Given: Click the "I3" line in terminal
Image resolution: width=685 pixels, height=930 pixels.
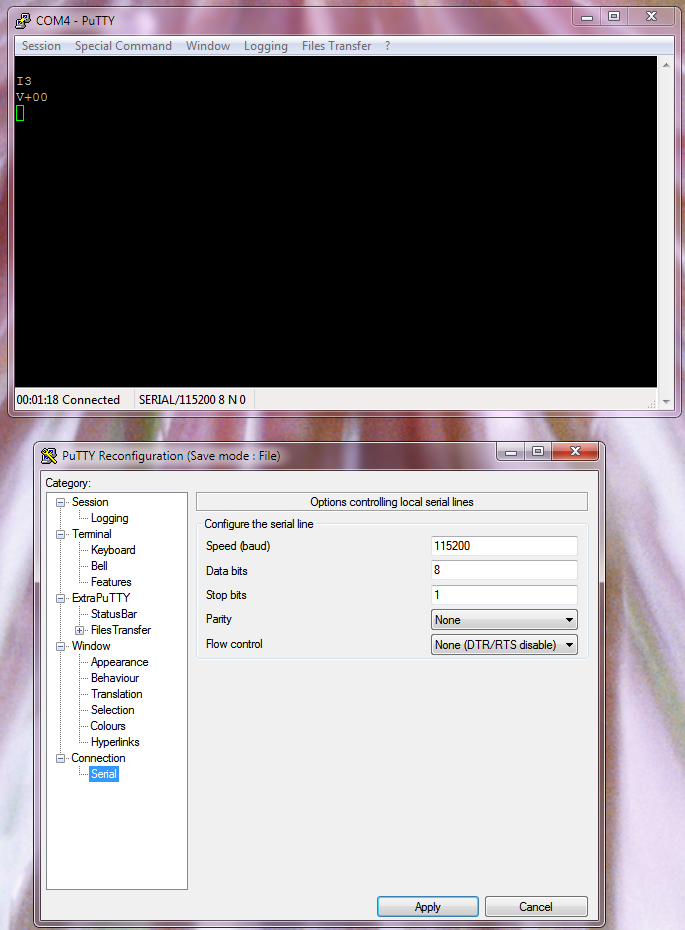Looking at the screenshot, I should [24, 81].
